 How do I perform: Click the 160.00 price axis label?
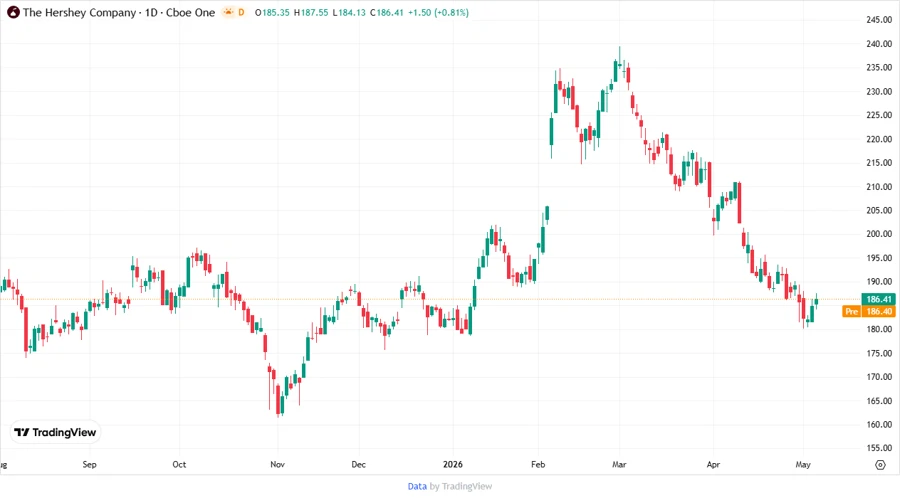pos(879,425)
